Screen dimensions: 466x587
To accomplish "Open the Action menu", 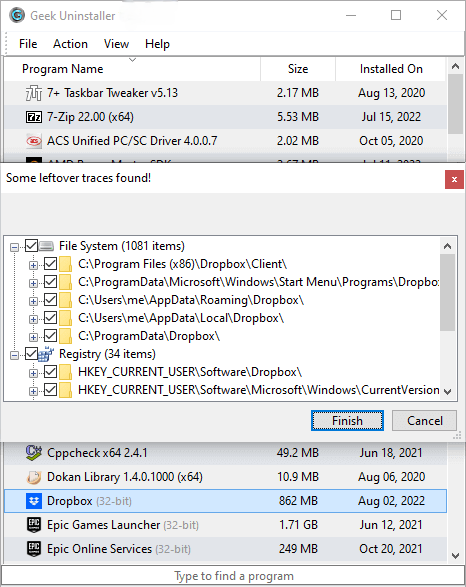I will click(x=70, y=44).
